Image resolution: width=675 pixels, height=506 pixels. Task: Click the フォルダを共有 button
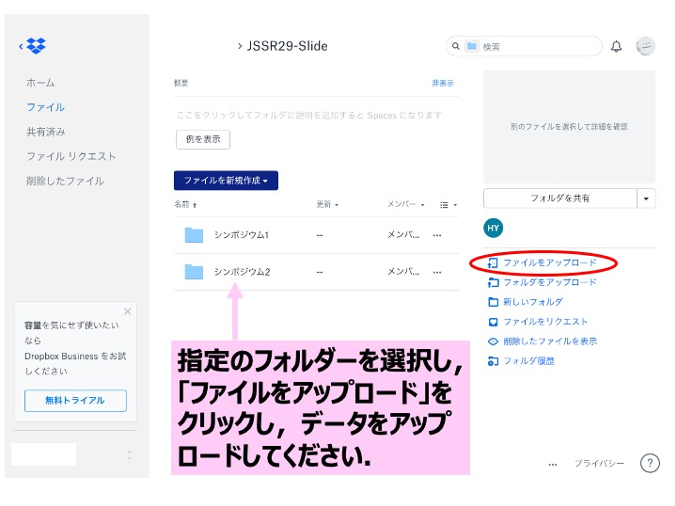click(559, 198)
